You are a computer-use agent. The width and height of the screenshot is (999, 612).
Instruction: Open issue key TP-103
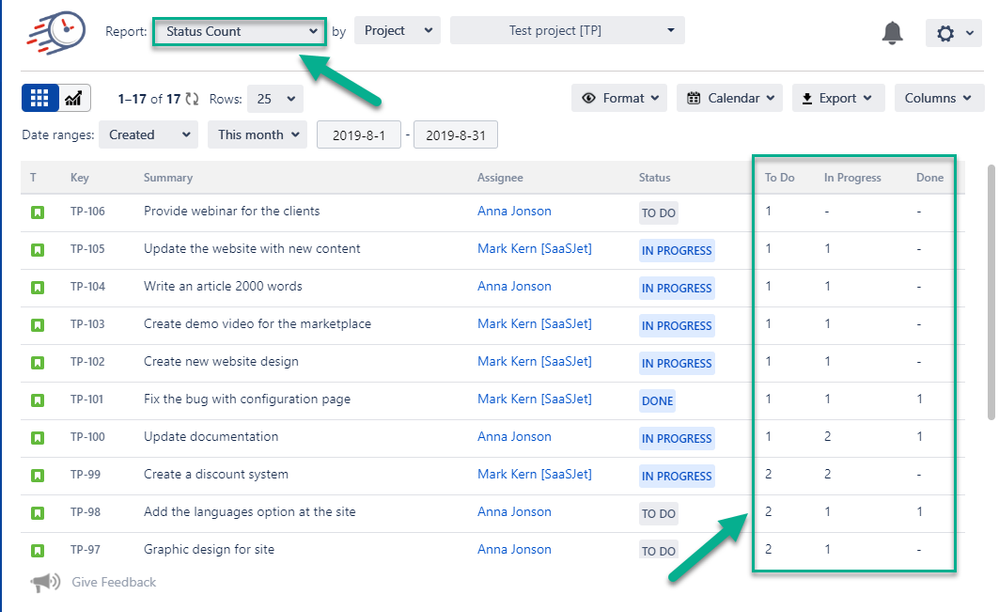[88, 324]
